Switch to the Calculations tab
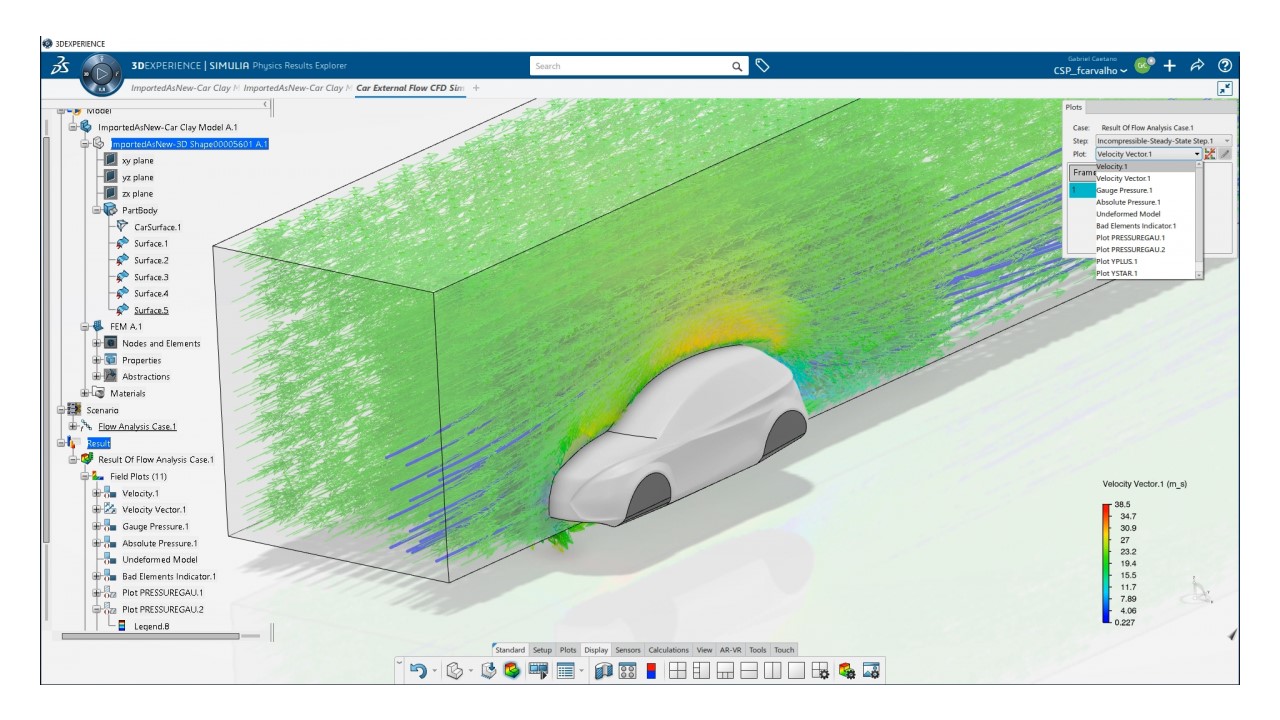Viewport: 1280px width, 720px height. (x=669, y=650)
